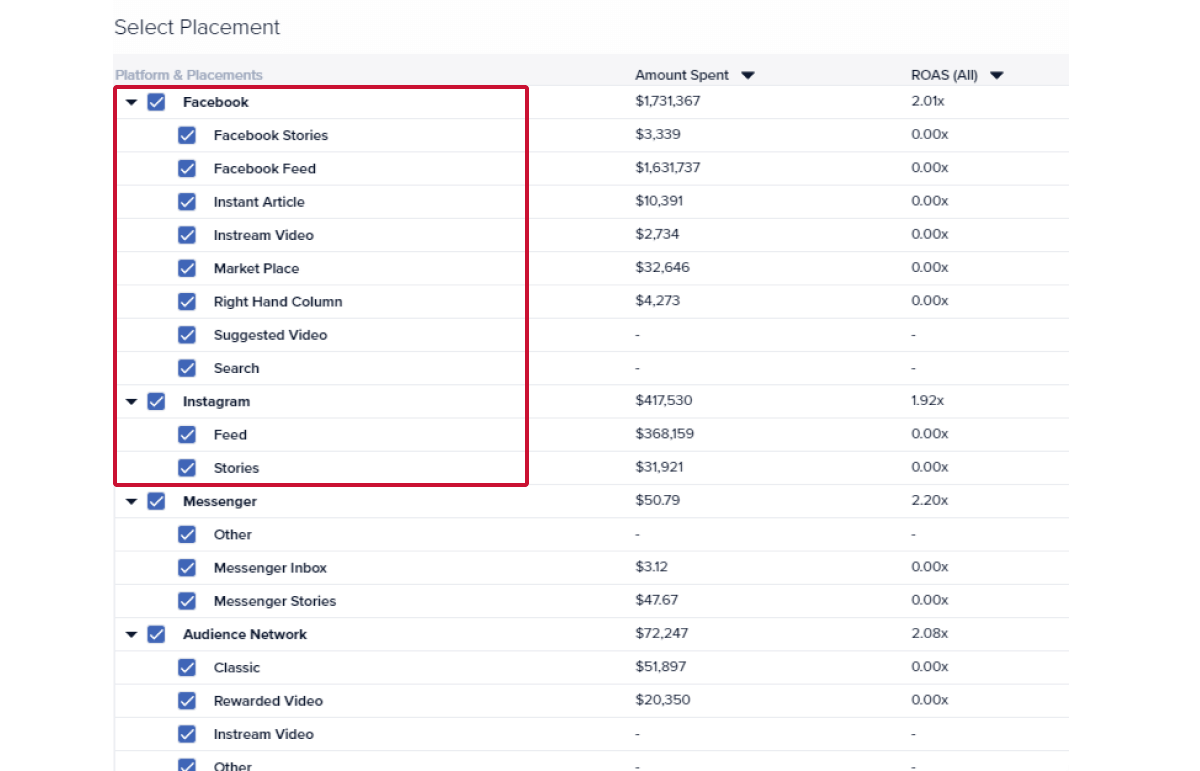Toggle the Facebook Stories checkbox

tap(187, 135)
